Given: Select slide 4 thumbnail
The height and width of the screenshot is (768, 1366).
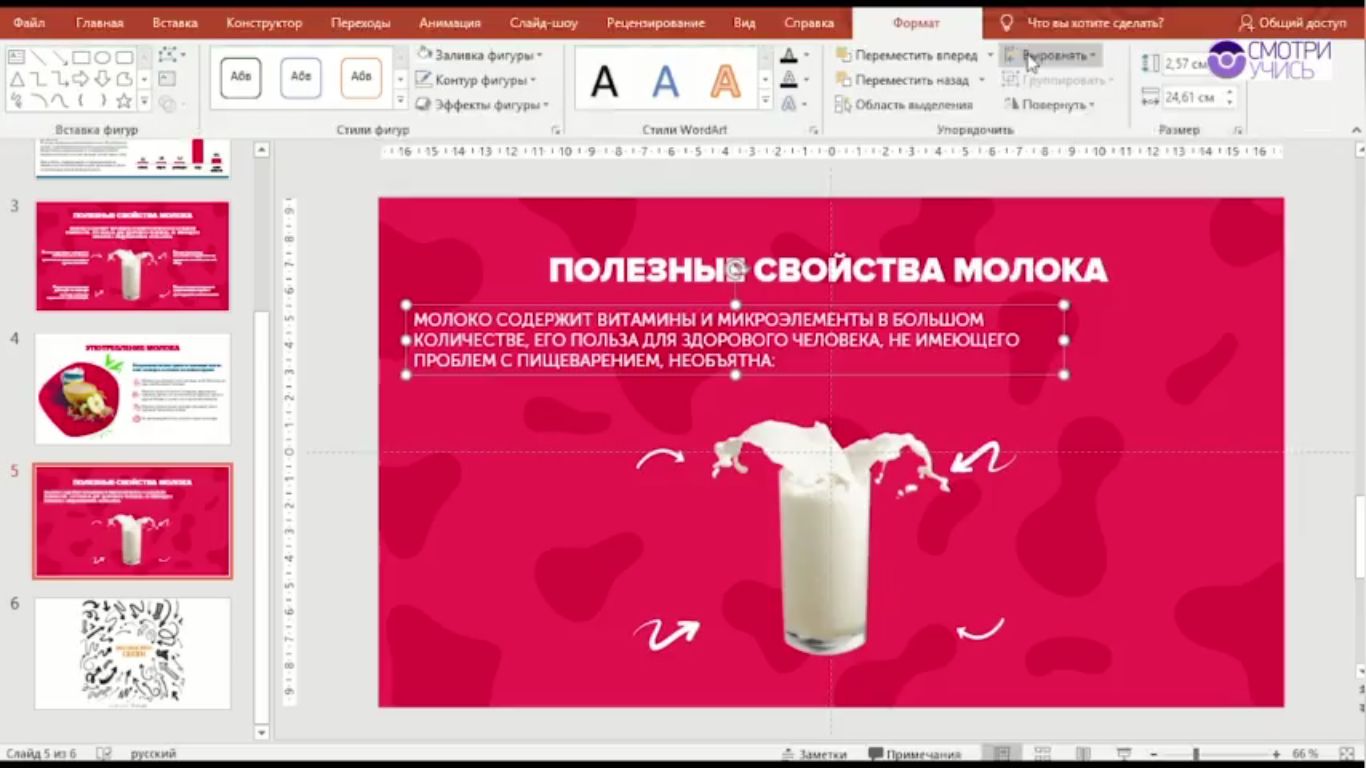Looking at the screenshot, I should (x=132, y=388).
